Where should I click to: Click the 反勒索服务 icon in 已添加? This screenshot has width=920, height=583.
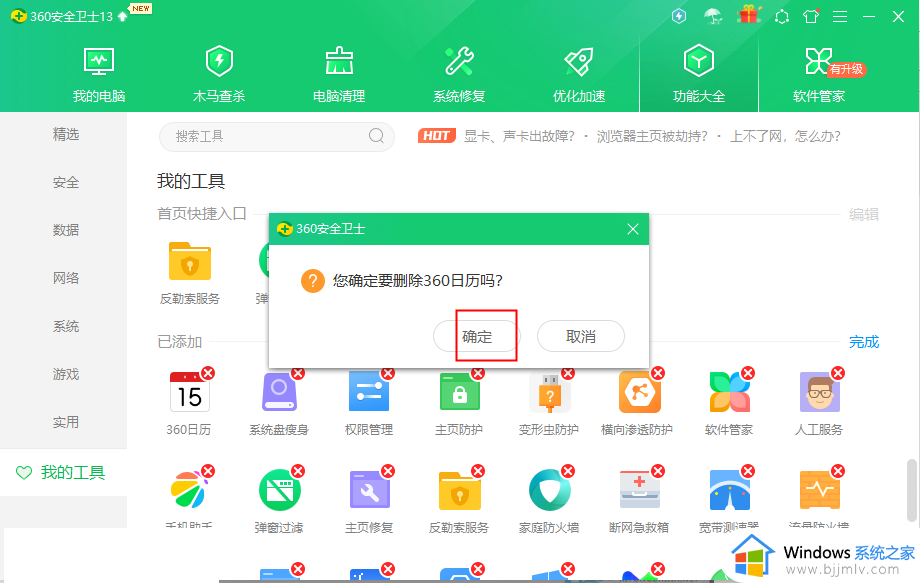tap(459, 490)
